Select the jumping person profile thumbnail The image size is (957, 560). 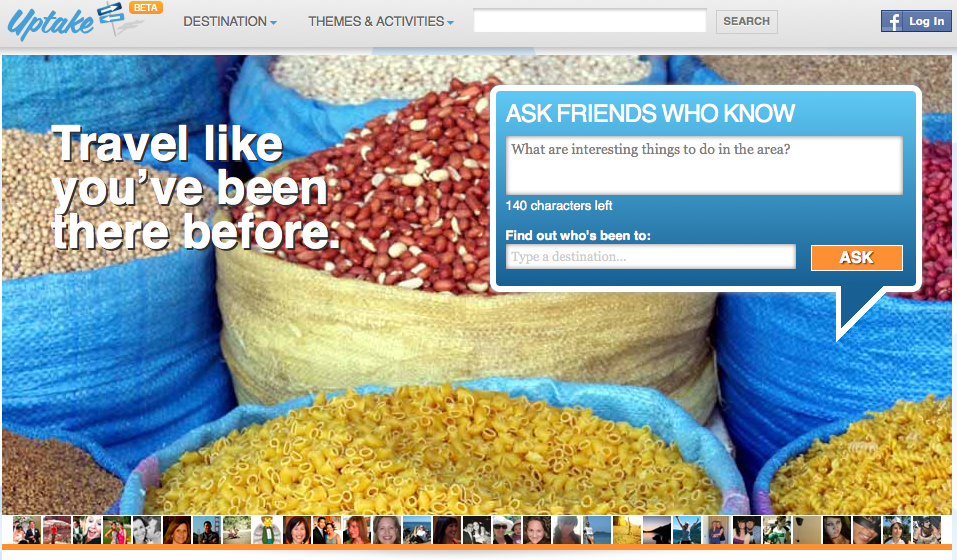point(687,529)
